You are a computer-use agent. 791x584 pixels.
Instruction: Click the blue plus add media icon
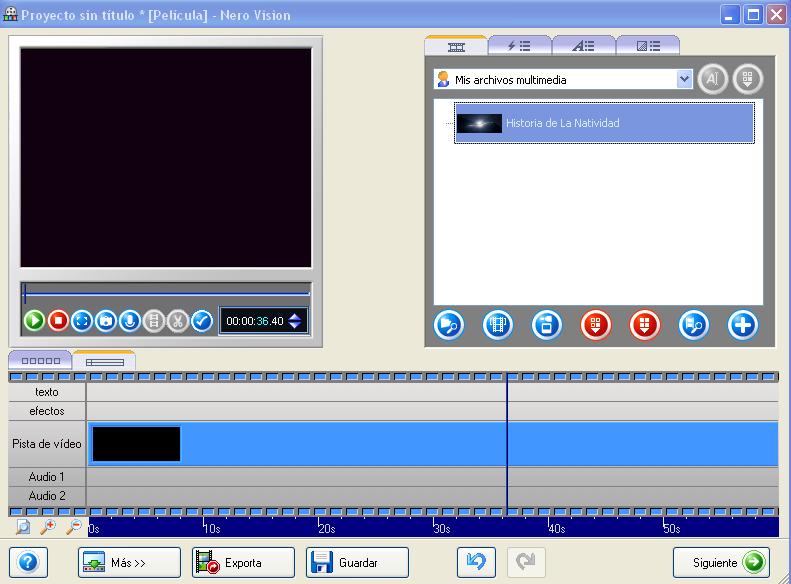pos(742,325)
